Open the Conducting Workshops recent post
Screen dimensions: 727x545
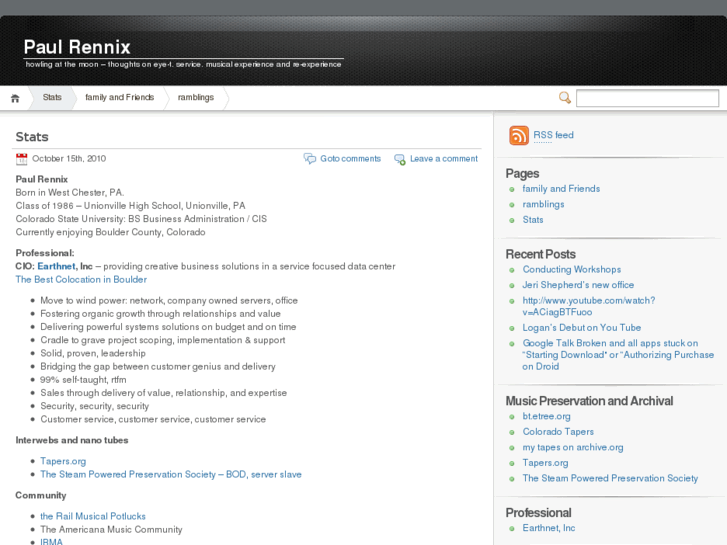[x=572, y=269]
